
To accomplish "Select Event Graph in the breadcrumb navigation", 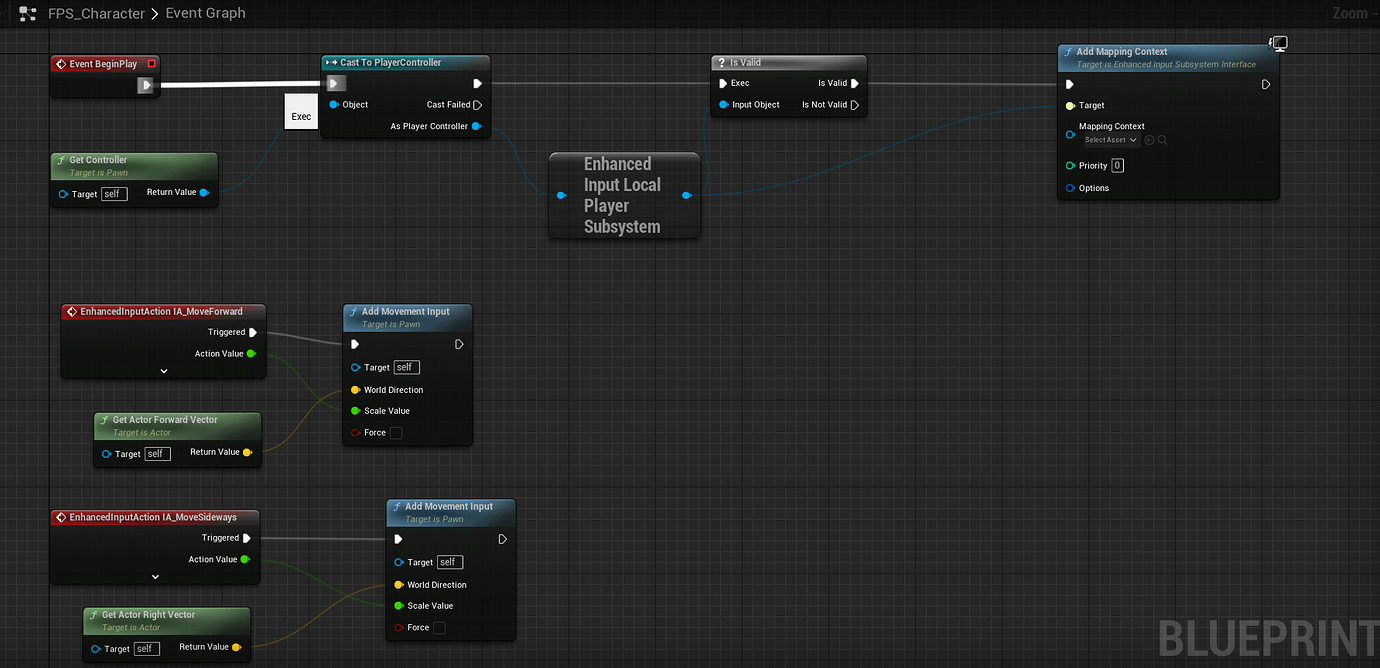I will pos(205,13).
